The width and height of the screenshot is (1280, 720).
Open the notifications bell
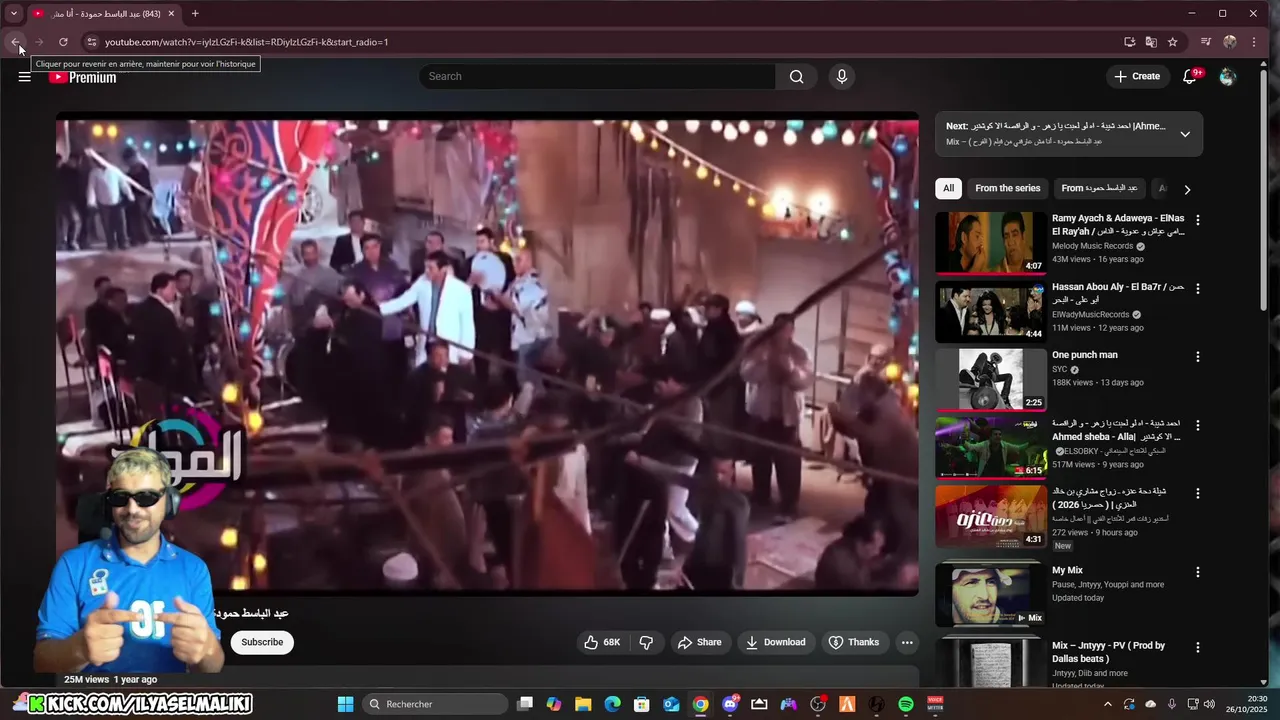1190,76
